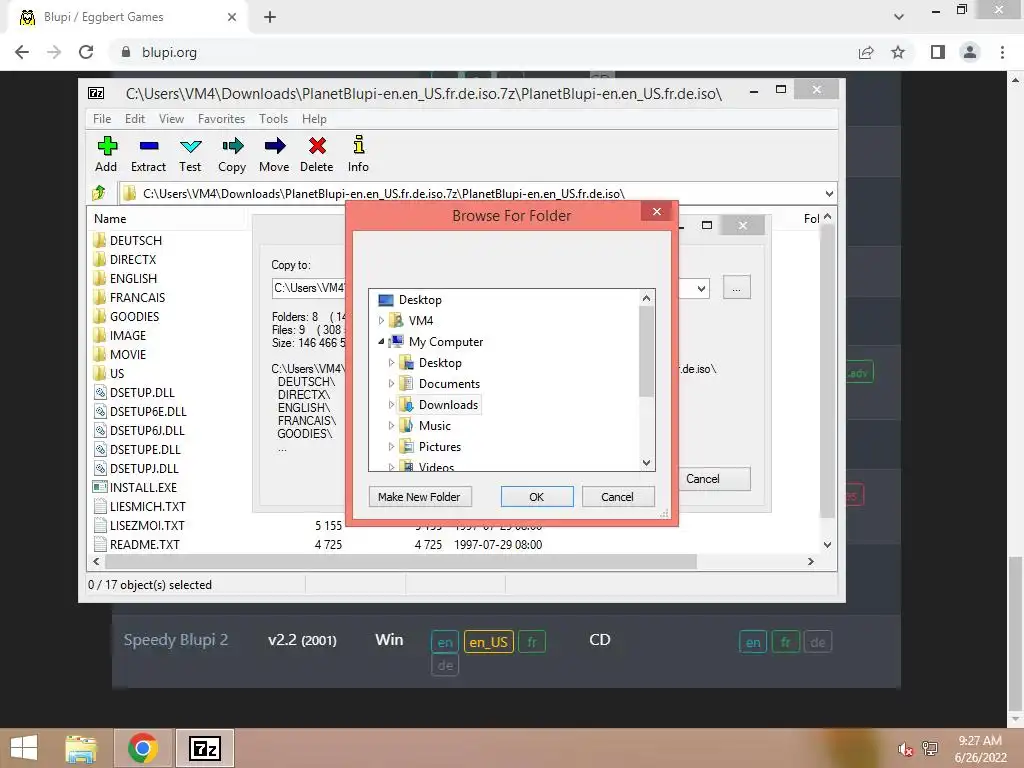
Task: Open a new Chrome tab
Action: click(270, 17)
